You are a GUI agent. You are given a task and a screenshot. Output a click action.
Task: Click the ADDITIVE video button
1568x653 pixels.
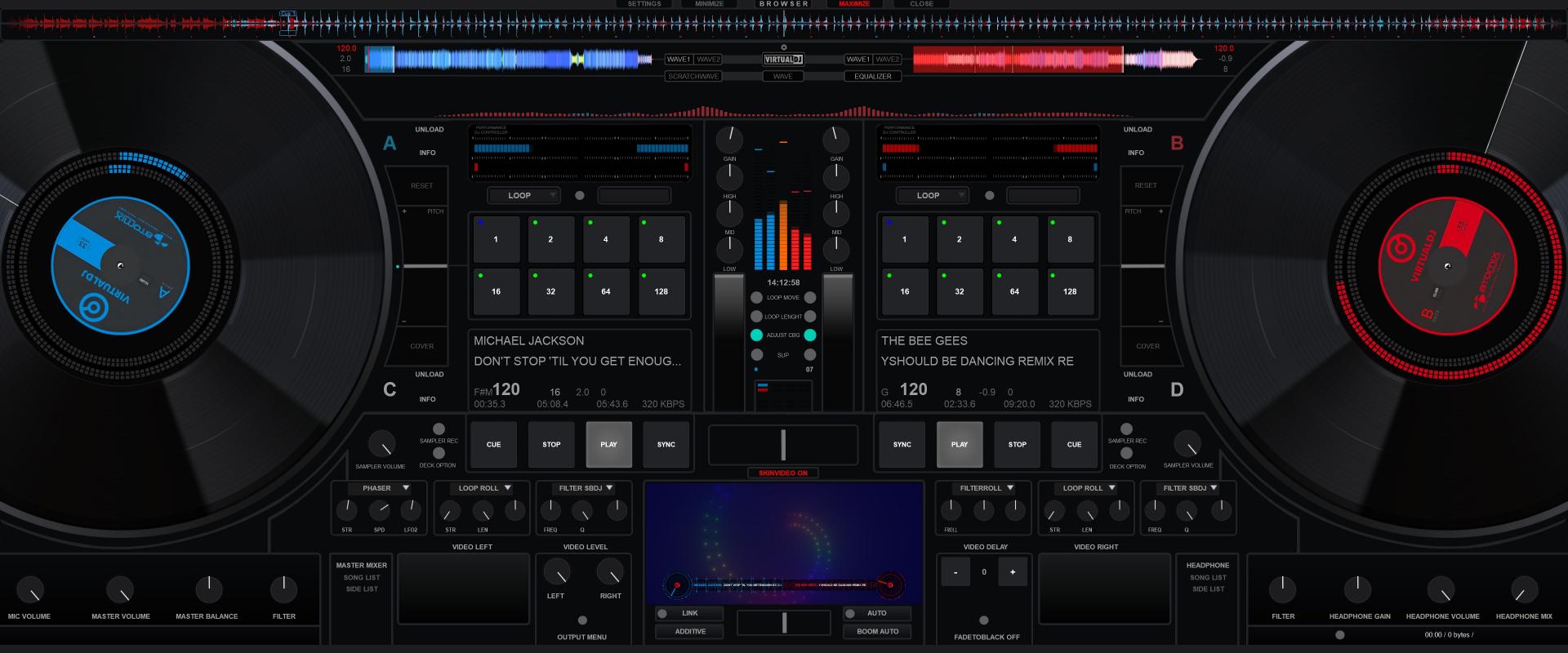pos(690,631)
